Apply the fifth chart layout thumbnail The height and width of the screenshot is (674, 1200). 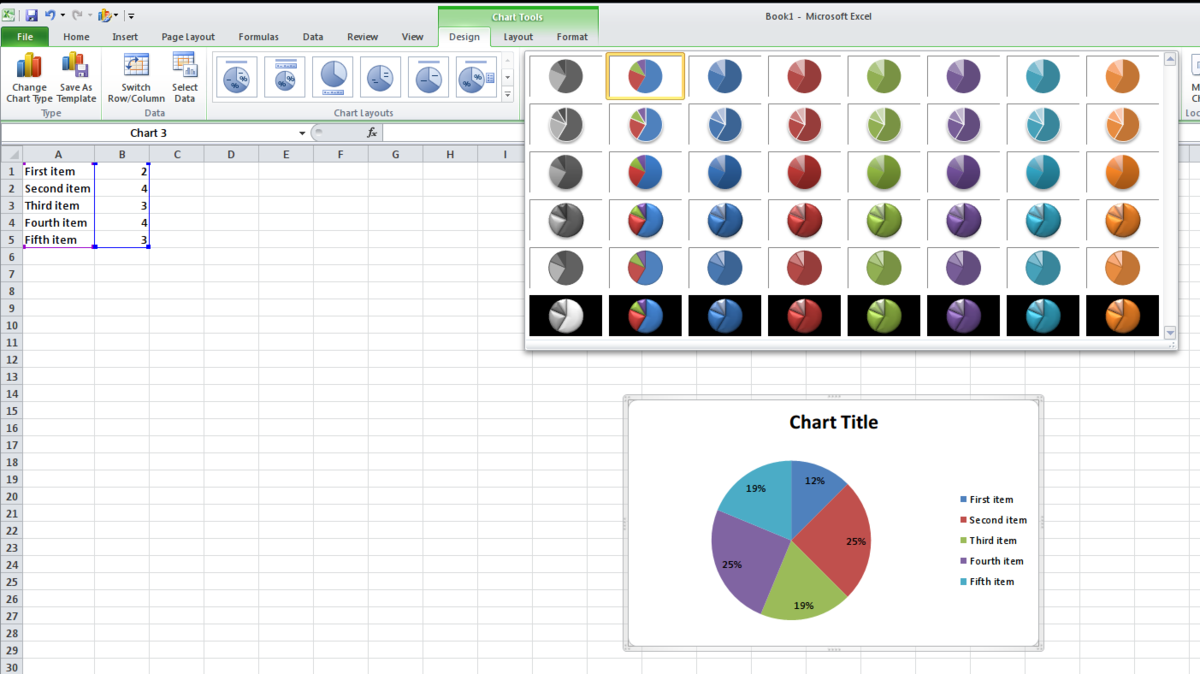point(429,77)
